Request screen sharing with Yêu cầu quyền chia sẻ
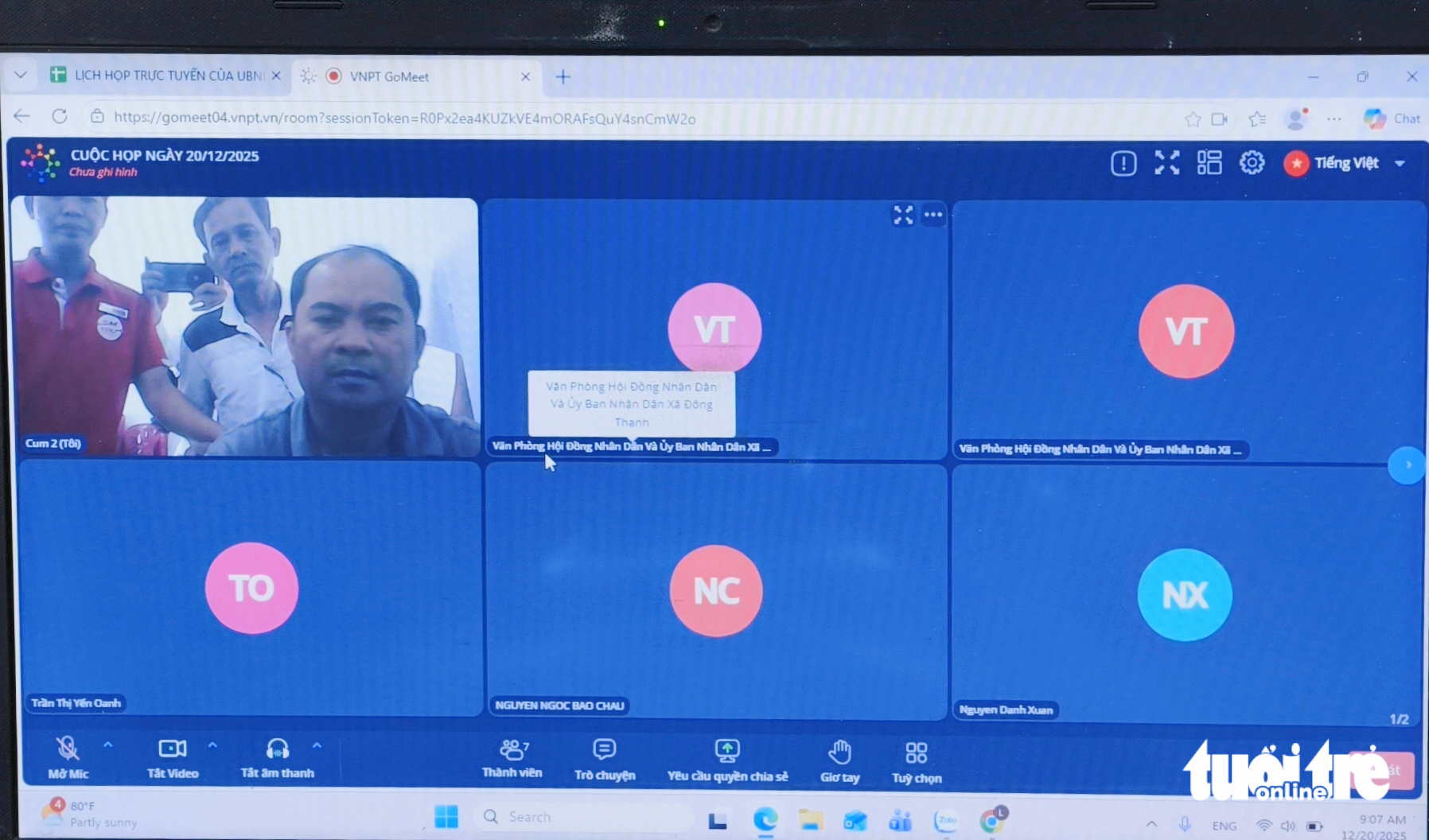 [x=727, y=760]
